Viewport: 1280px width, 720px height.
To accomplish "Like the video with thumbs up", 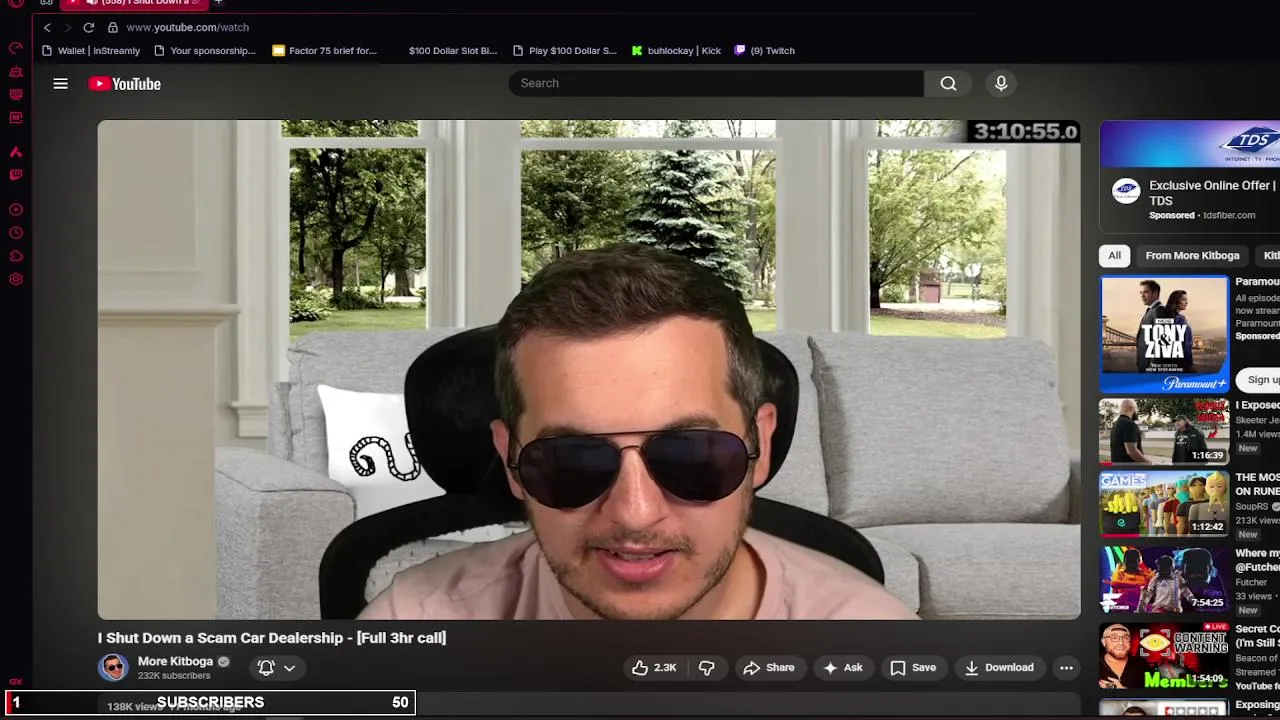I will pyautogui.click(x=654, y=667).
